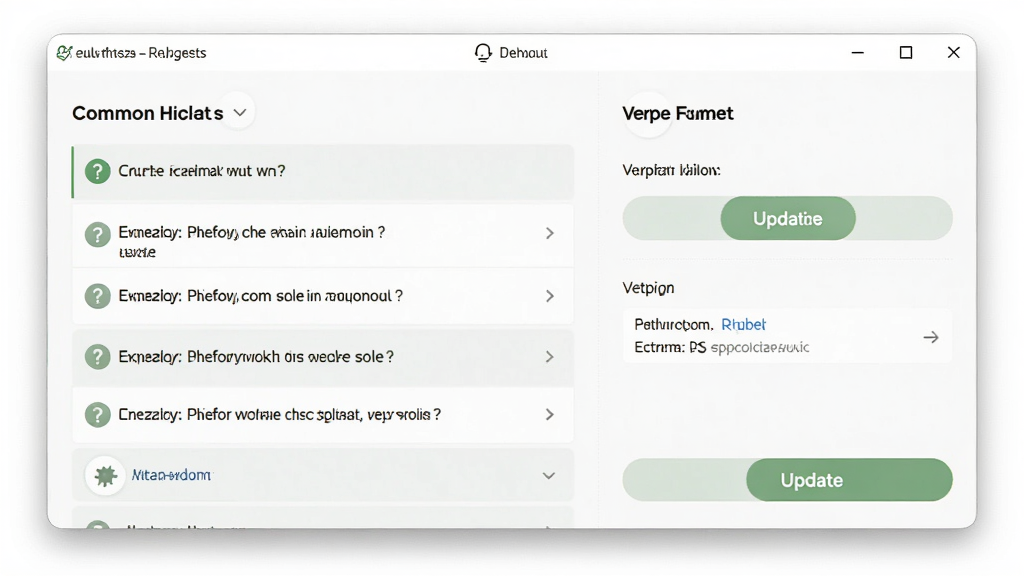Click the gear icon beside Nitan-erdom
1024x576 pixels.
(105, 475)
